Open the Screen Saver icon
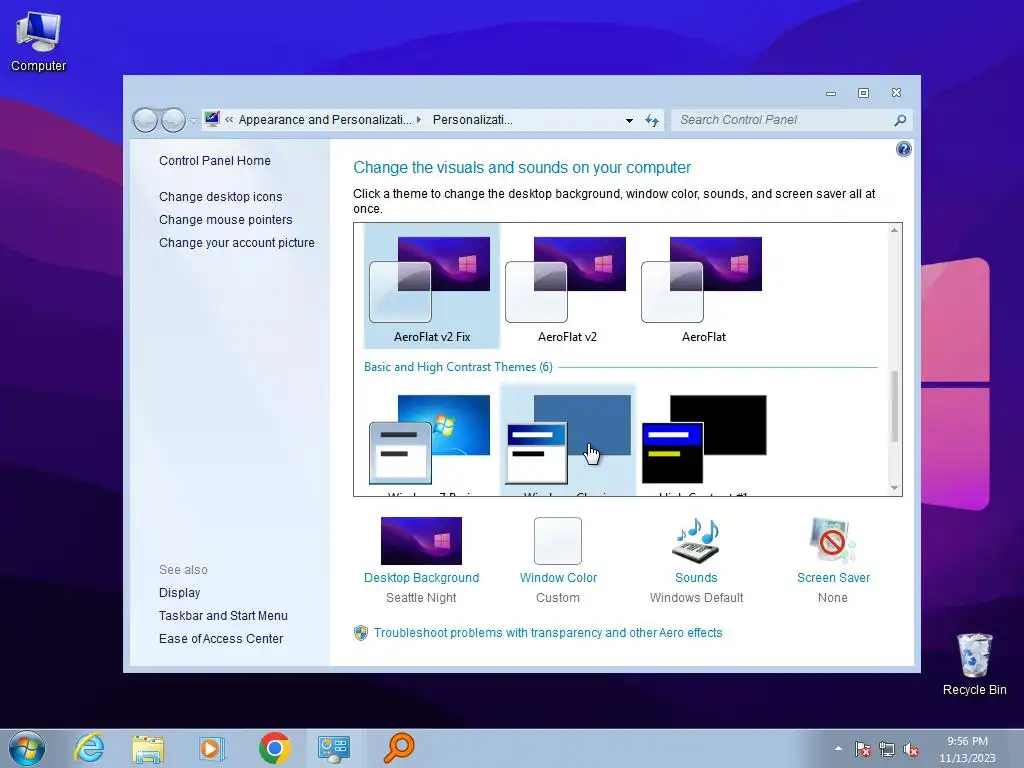This screenshot has width=1024, height=768. 833,541
